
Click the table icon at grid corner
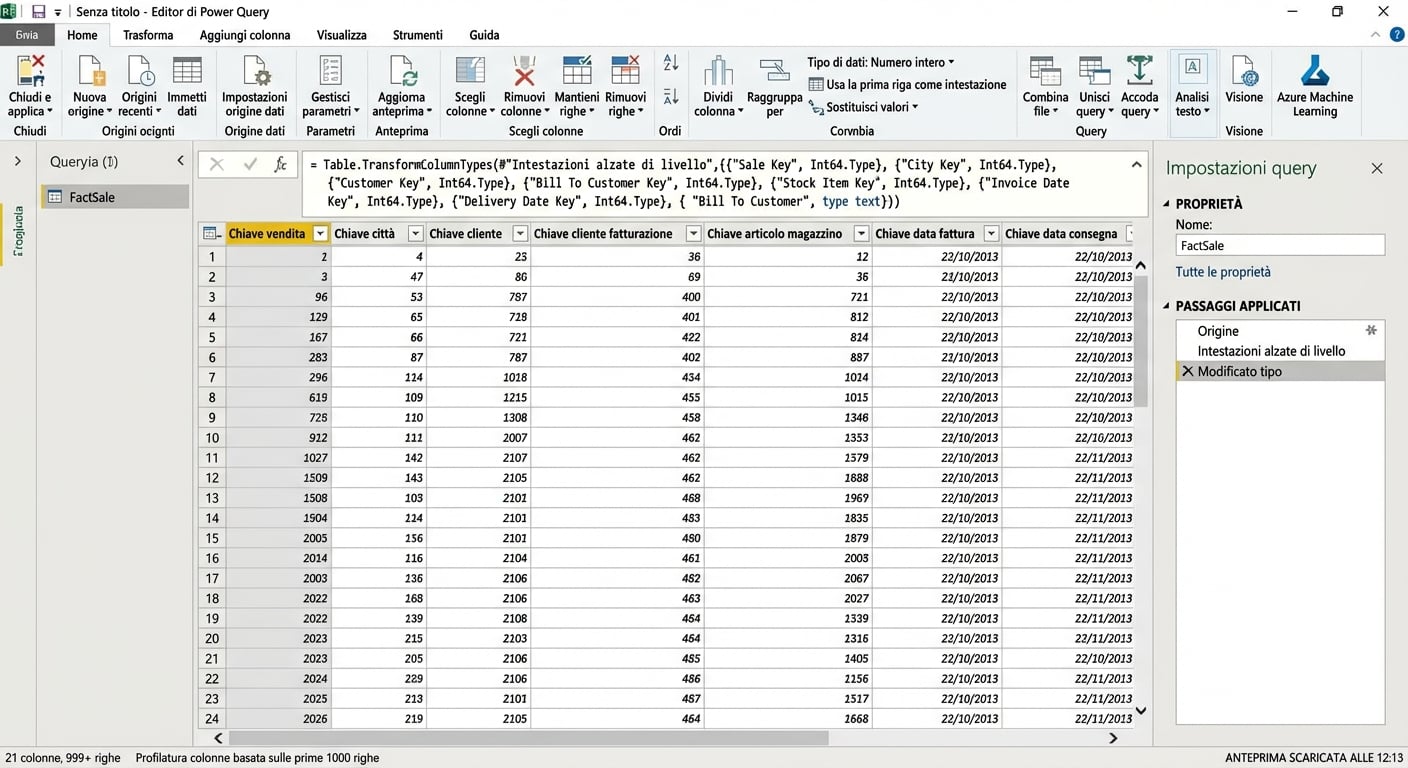[x=212, y=234]
